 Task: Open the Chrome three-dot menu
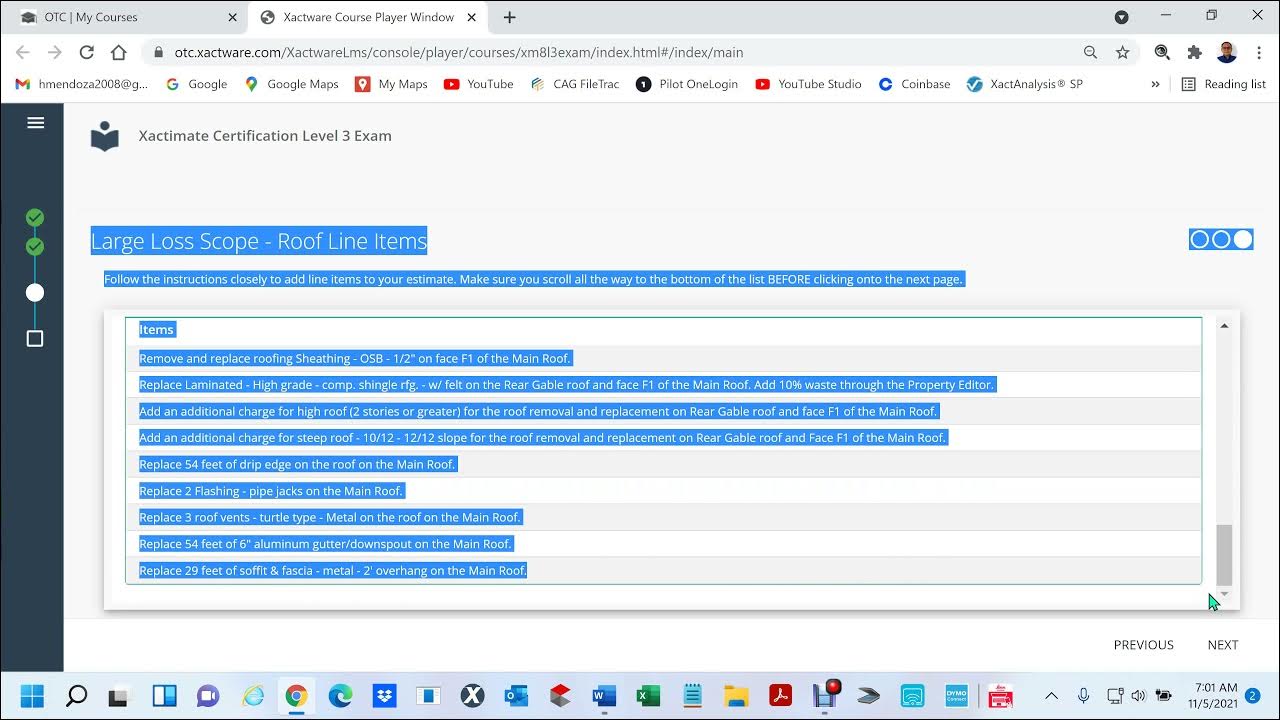(1258, 52)
